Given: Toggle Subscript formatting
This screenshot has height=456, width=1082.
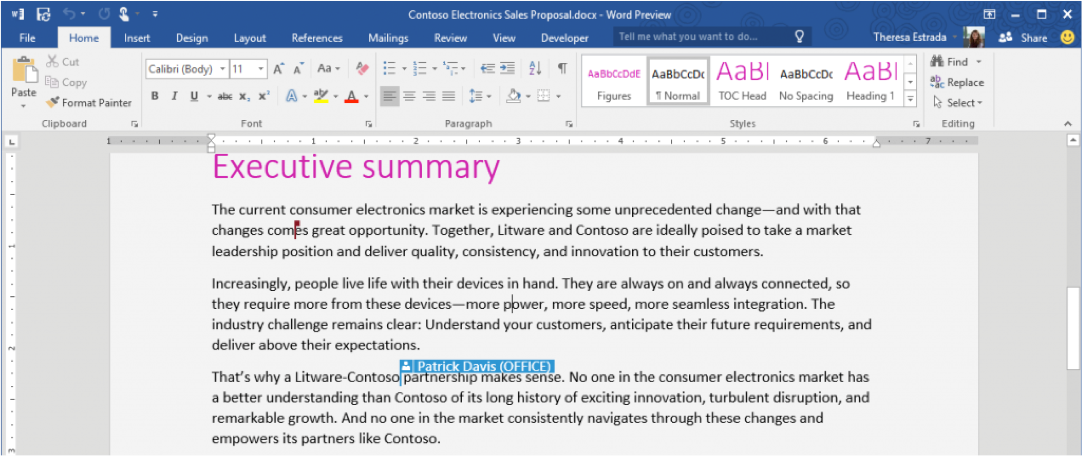Looking at the screenshot, I should pos(244,97).
